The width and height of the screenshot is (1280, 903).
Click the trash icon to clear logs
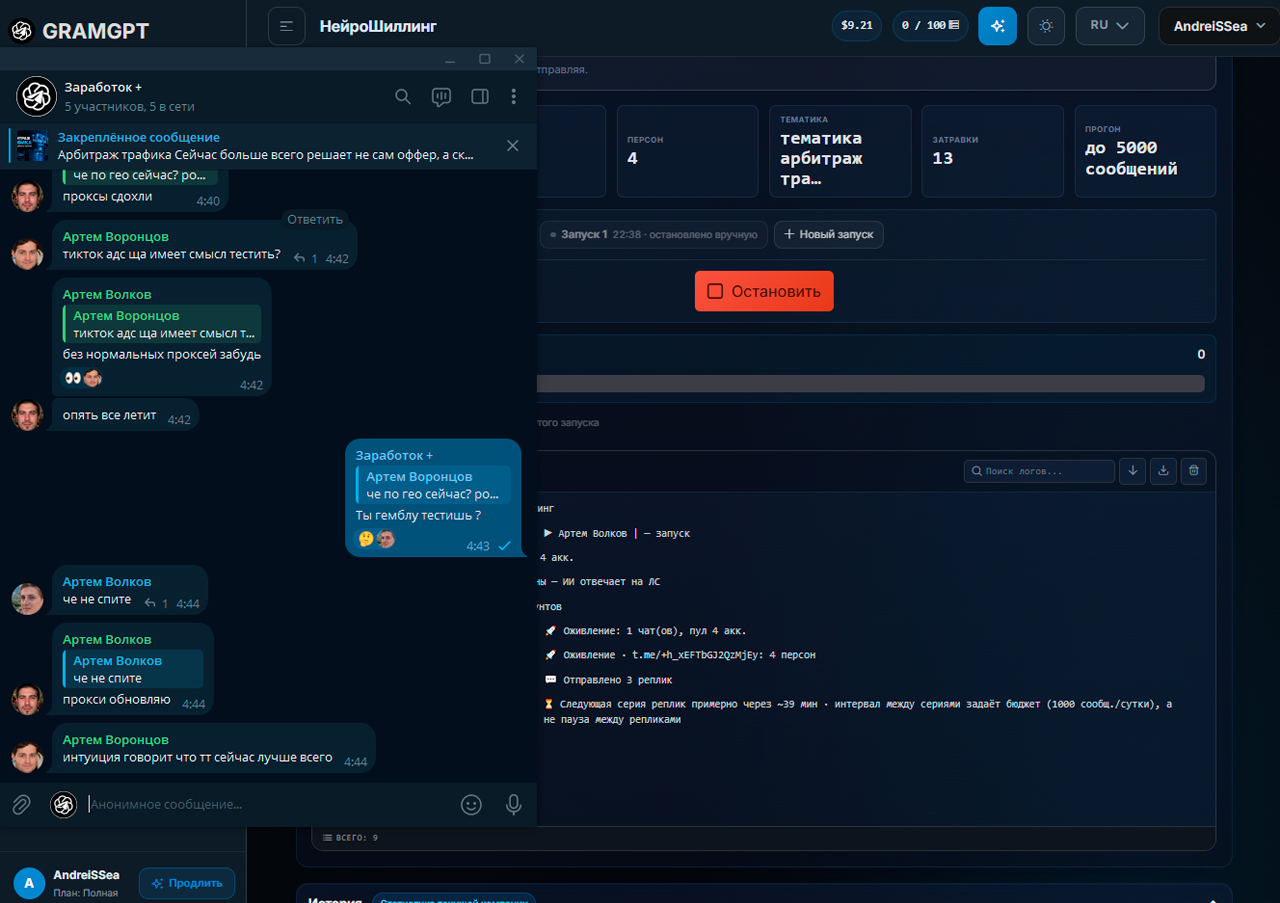click(1193, 471)
